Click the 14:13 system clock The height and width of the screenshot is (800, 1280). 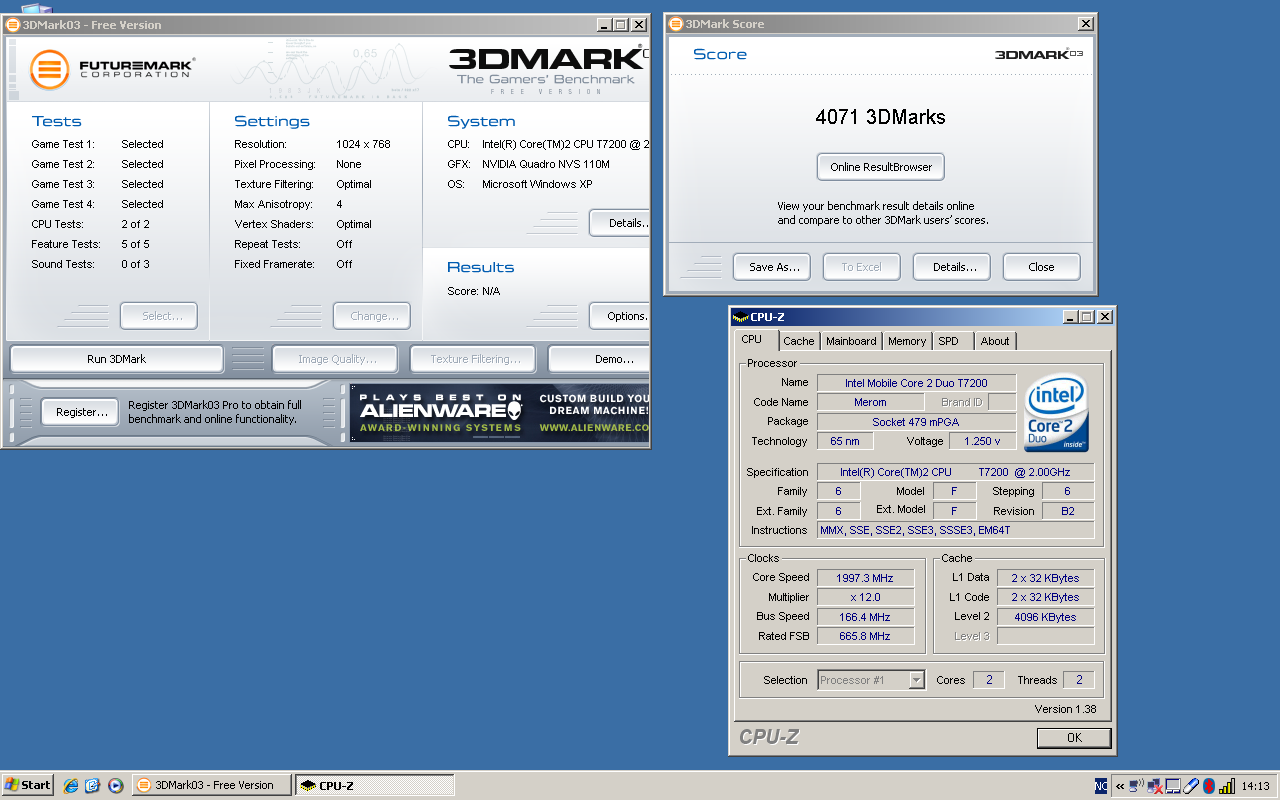[1255, 786]
